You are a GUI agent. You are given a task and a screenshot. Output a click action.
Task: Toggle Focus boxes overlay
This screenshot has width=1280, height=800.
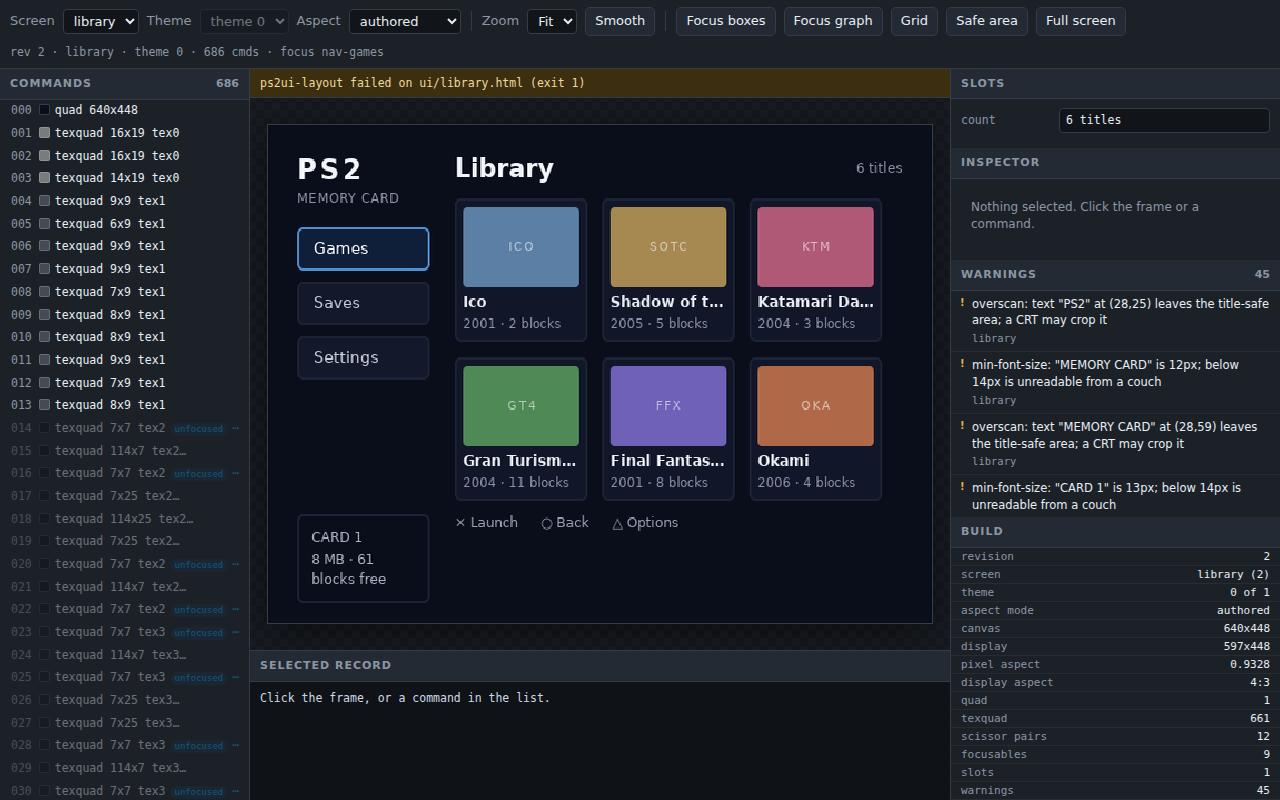coord(726,21)
